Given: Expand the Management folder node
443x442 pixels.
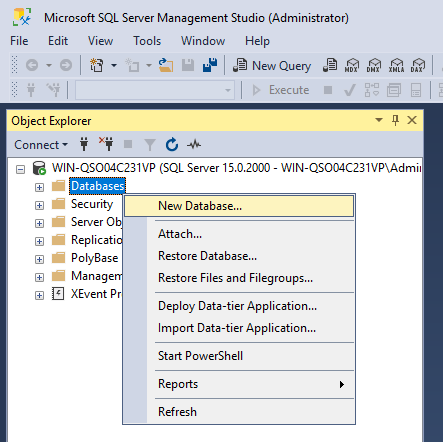Looking at the screenshot, I should (39, 277).
